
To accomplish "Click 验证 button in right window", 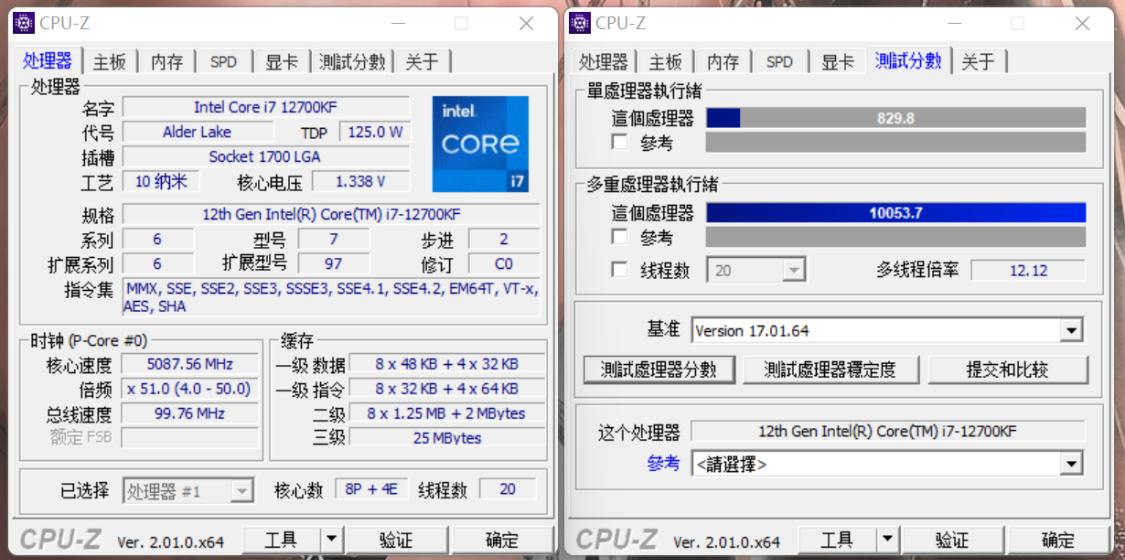I will [952, 540].
